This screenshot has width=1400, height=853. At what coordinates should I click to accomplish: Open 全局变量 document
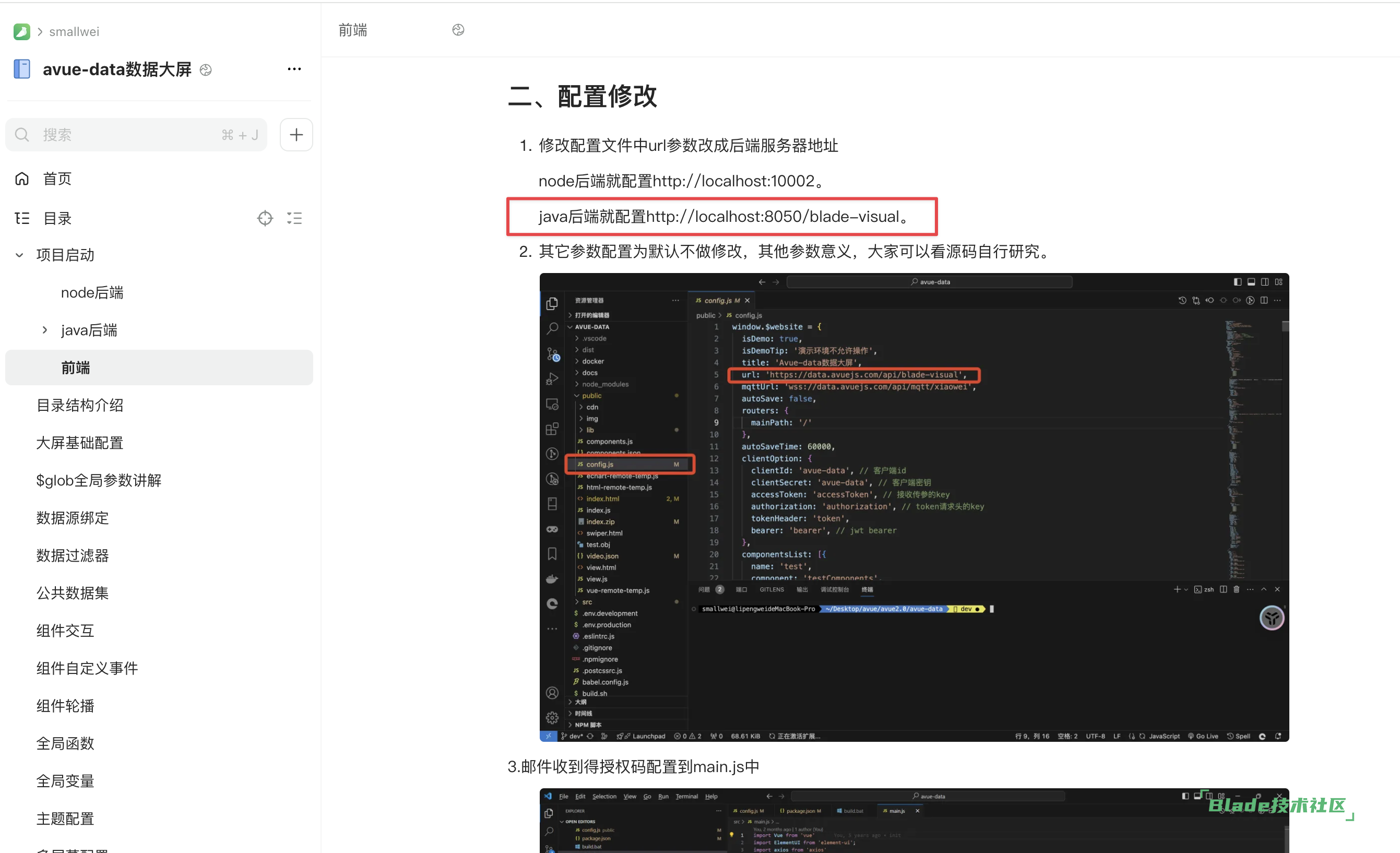click(x=65, y=781)
